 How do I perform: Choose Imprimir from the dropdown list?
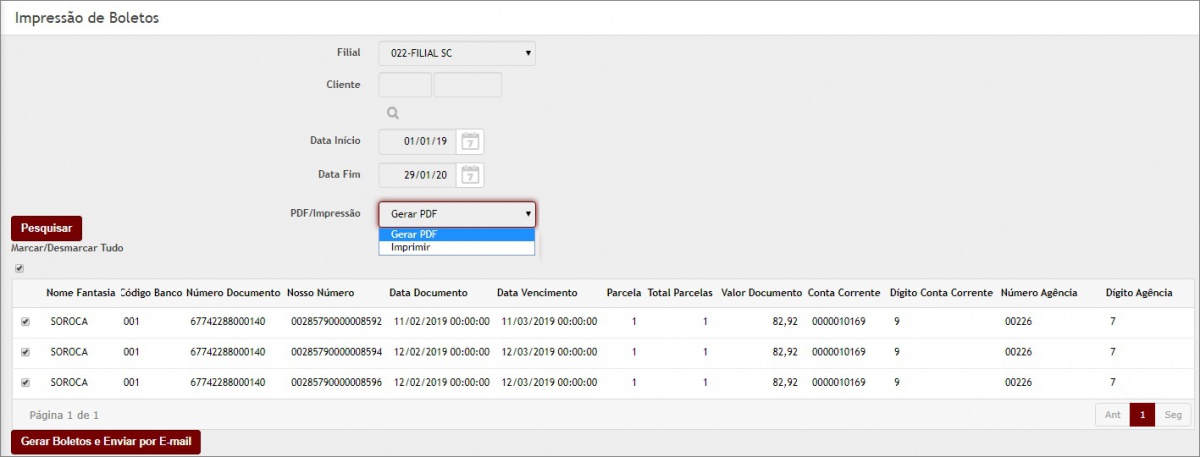click(456, 247)
